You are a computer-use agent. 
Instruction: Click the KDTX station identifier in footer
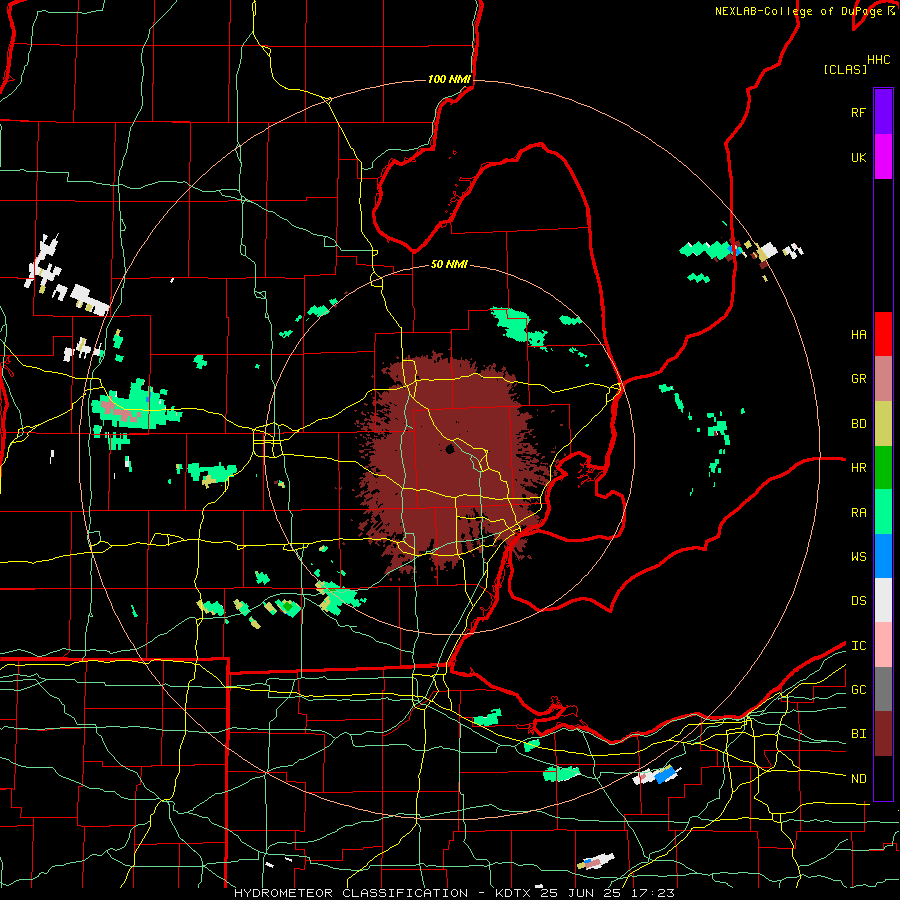[514, 893]
